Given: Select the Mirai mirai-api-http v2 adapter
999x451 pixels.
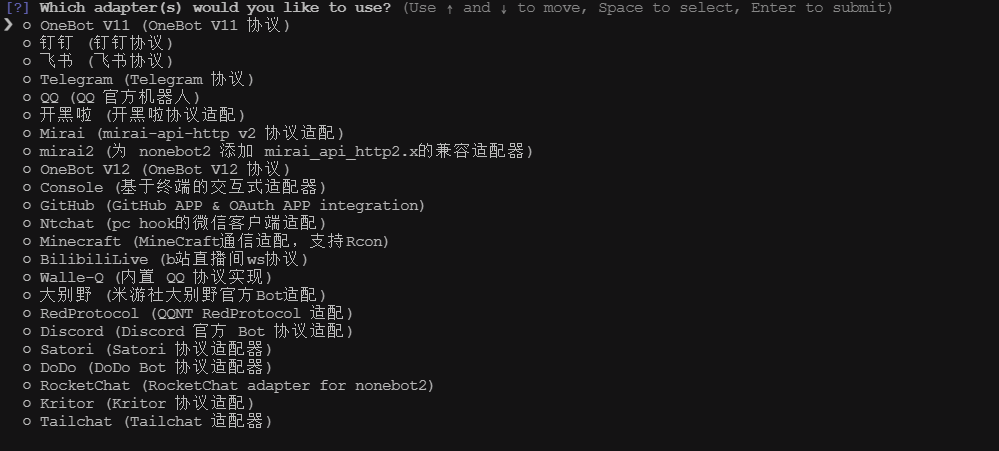Looking at the screenshot, I should coord(183,133).
